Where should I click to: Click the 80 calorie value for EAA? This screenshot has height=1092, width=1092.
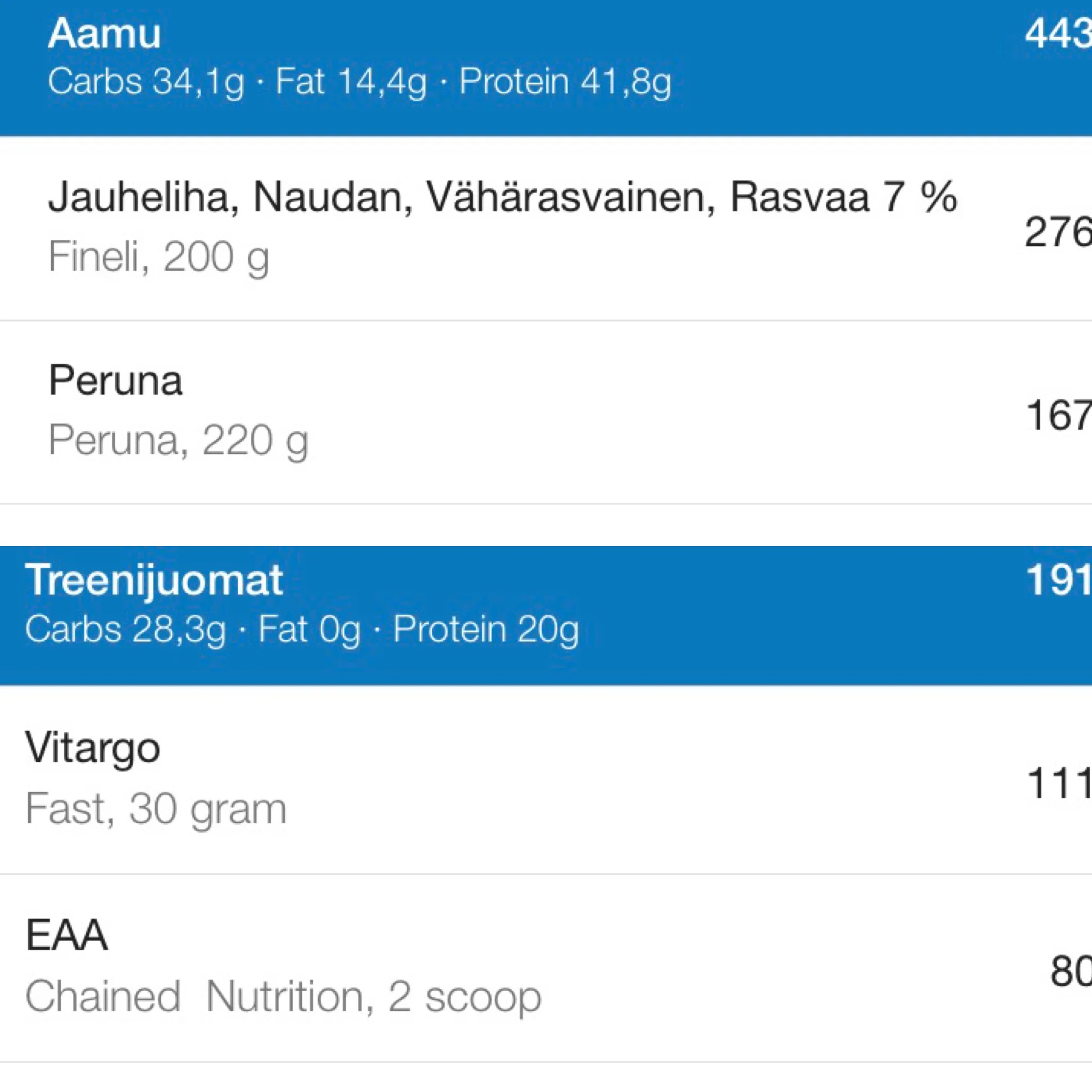click(x=1071, y=971)
